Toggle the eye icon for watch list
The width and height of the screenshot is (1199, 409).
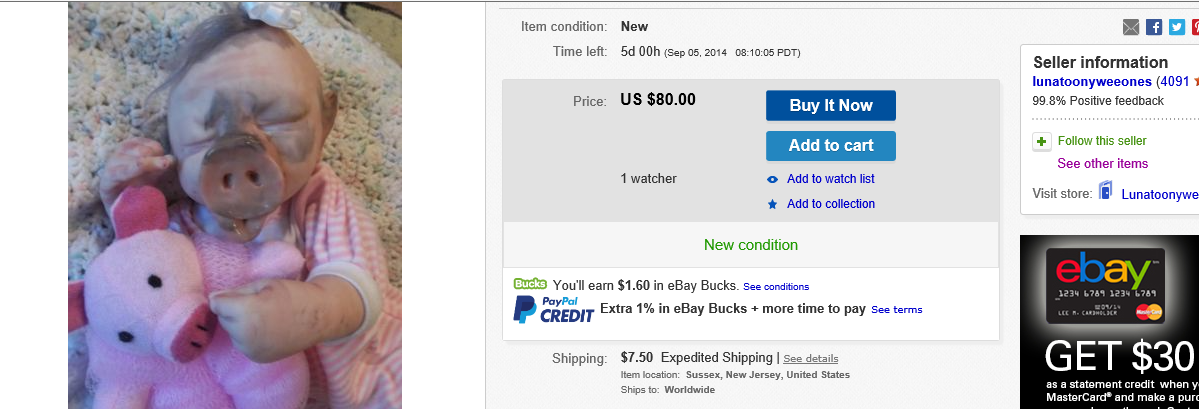pos(772,180)
